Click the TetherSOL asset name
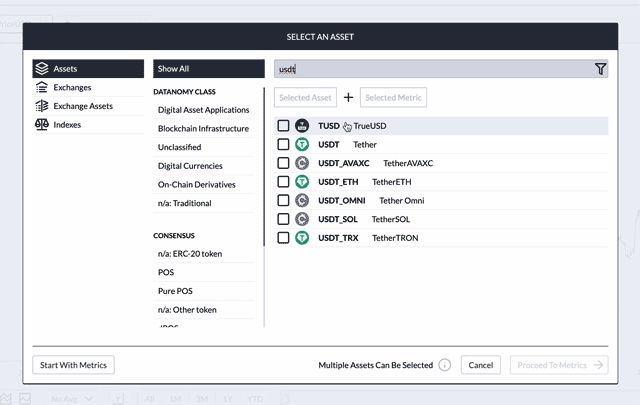 click(391, 219)
